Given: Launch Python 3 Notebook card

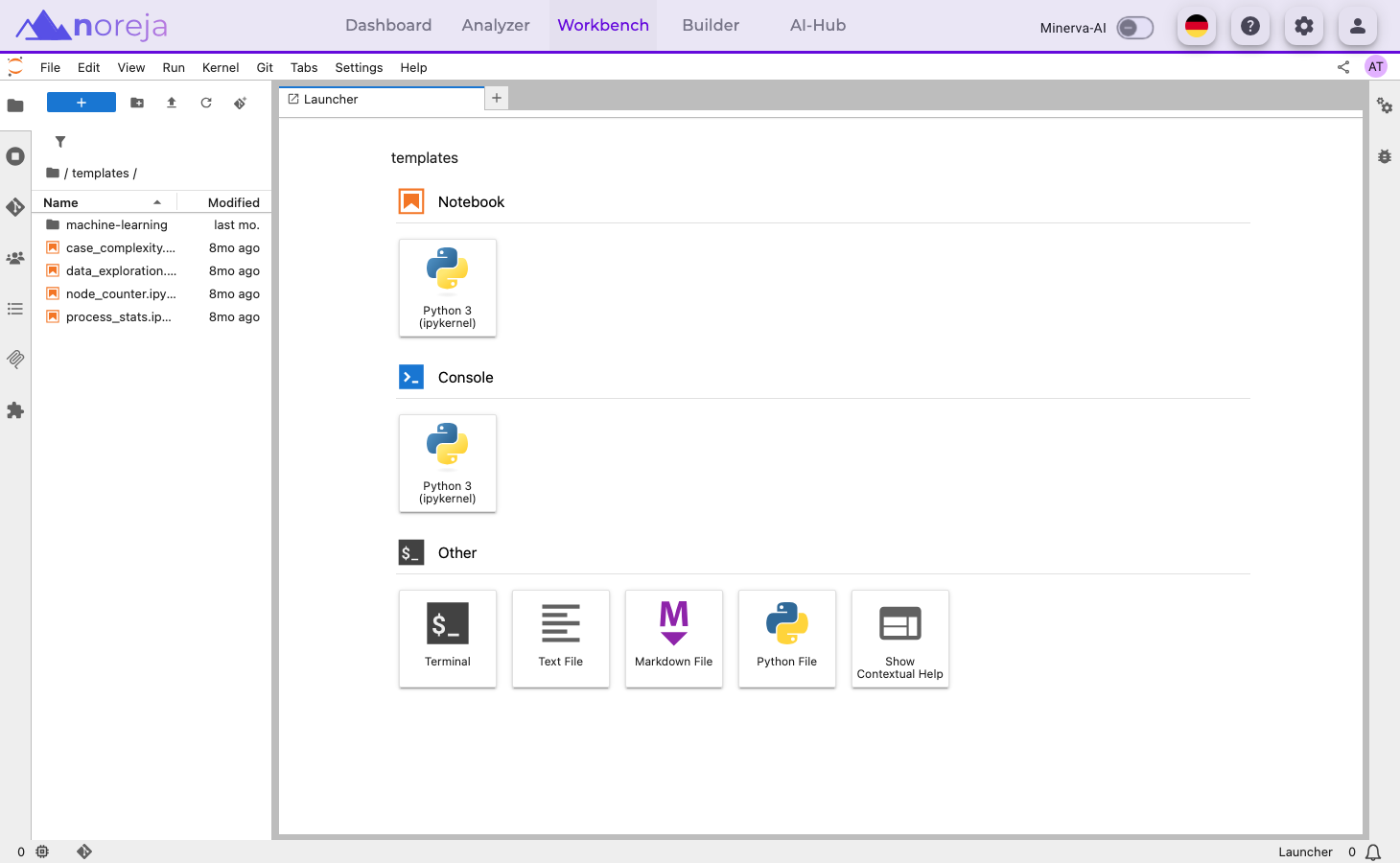Looking at the screenshot, I should coord(448,288).
